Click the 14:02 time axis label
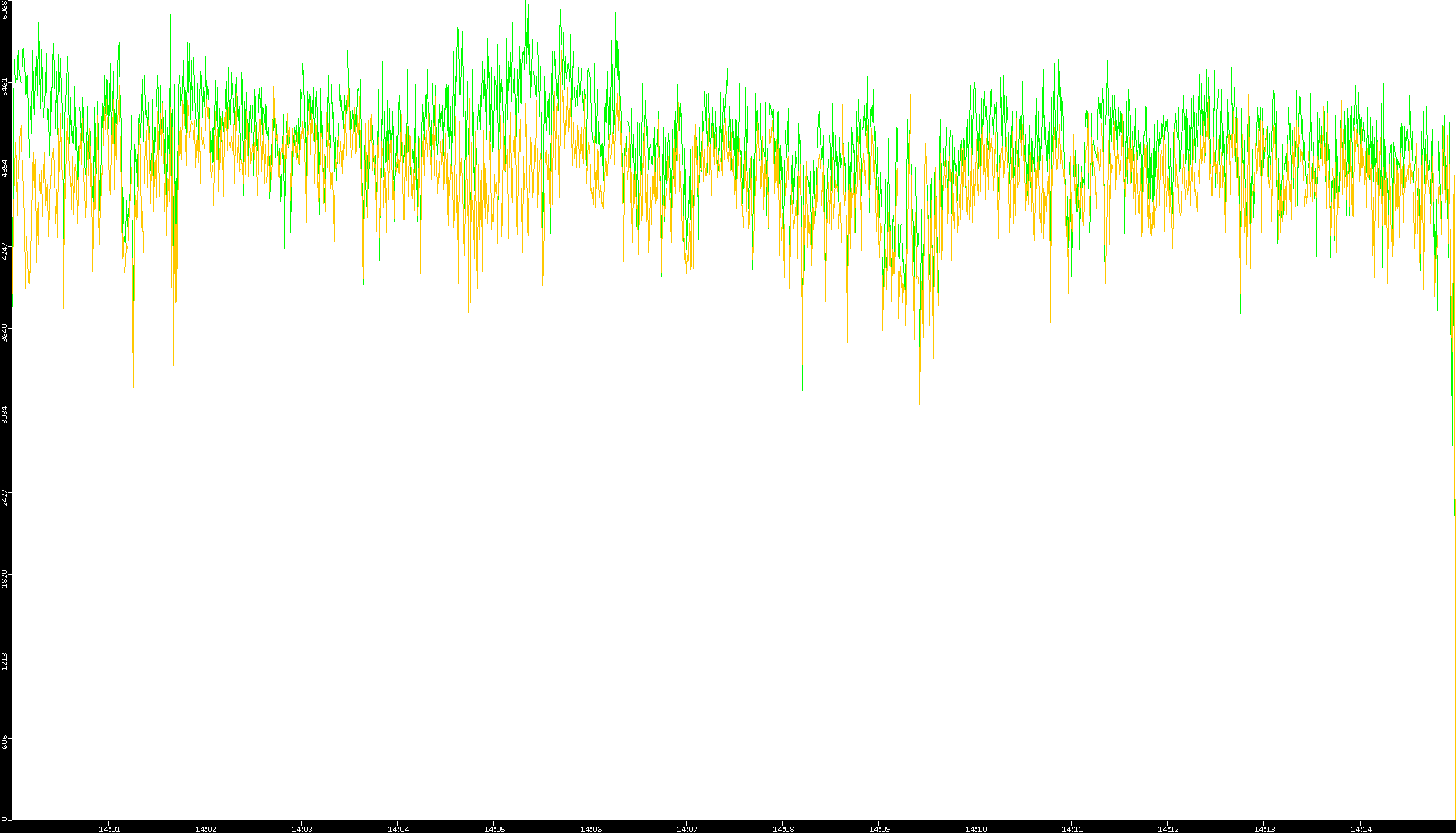Screen dimensions: 1456x833 (x=205, y=829)
